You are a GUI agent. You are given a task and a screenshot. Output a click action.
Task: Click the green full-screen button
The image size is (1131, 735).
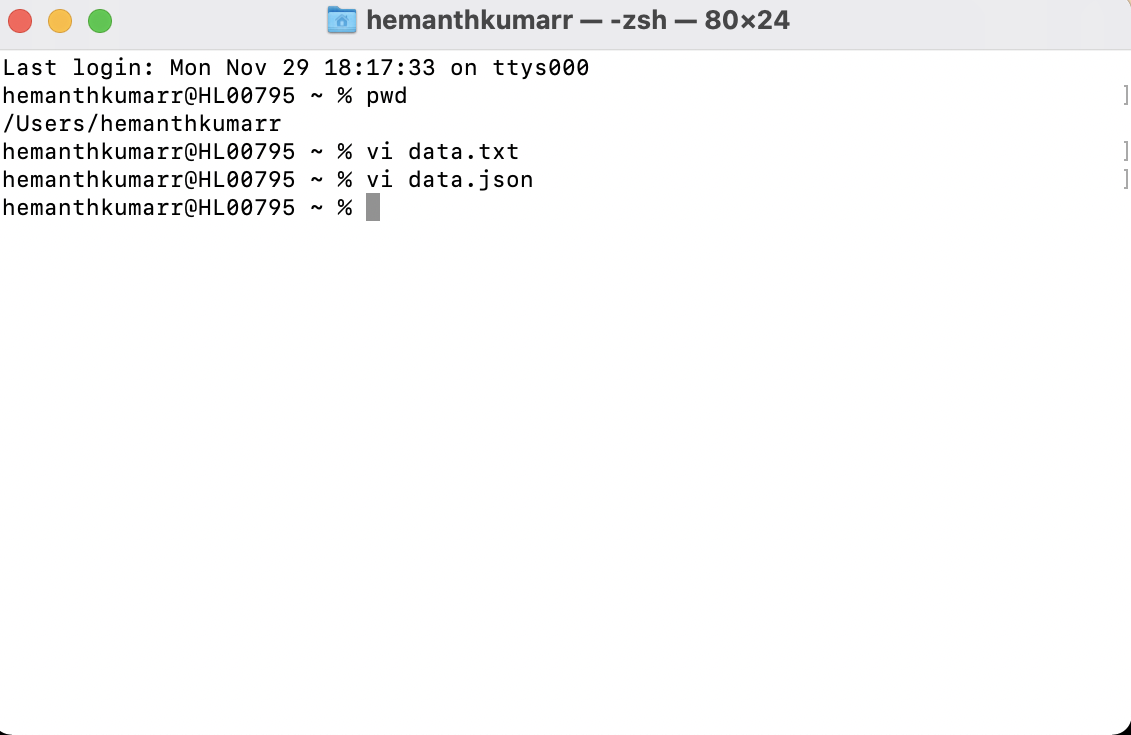[x=98, y=19]
